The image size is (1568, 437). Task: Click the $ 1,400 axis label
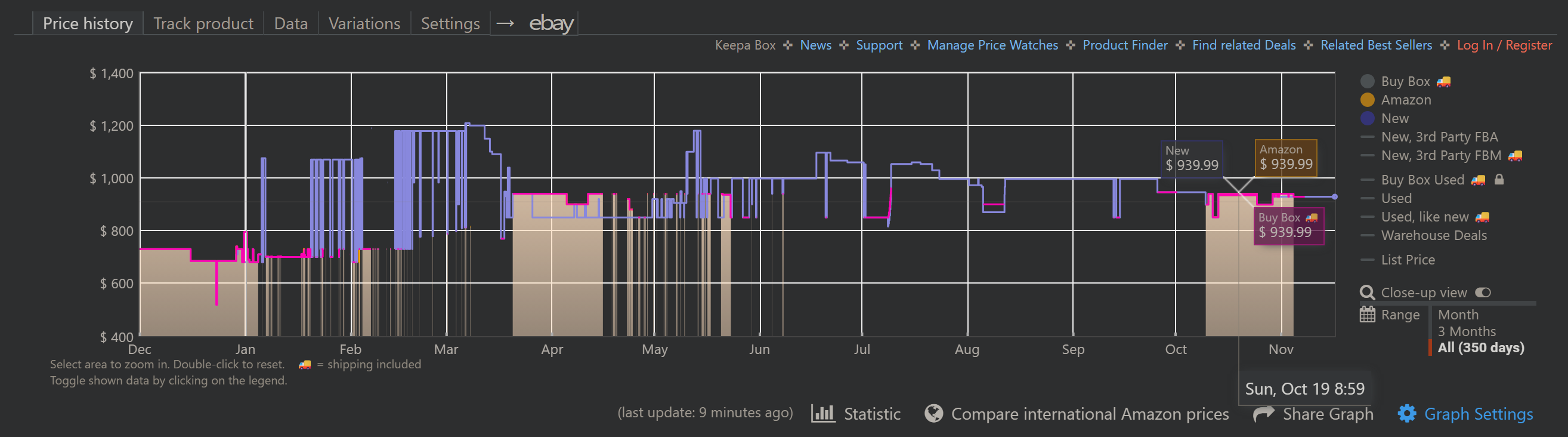tap(112, 74)
